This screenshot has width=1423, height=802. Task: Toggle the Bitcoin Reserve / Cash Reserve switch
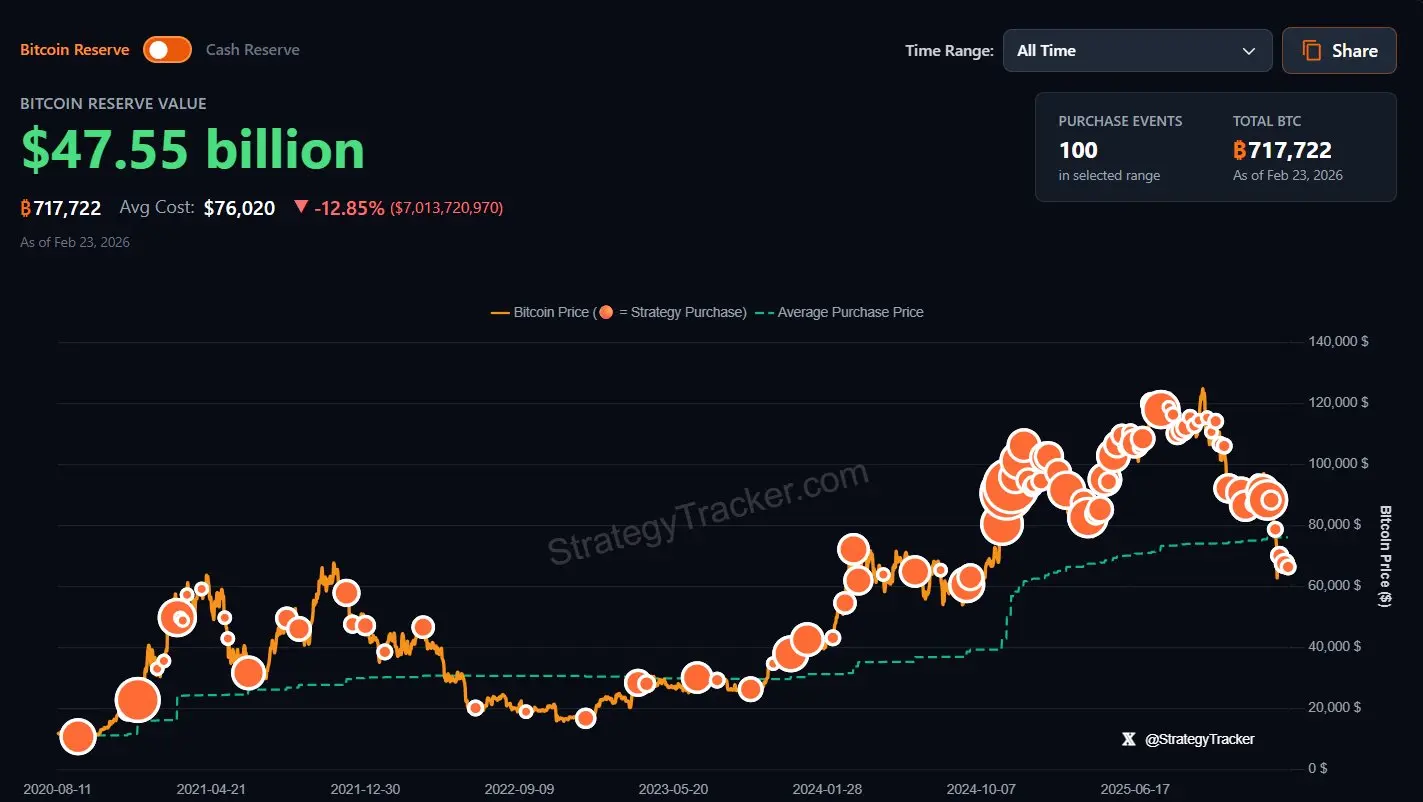(x=167, y=50)
